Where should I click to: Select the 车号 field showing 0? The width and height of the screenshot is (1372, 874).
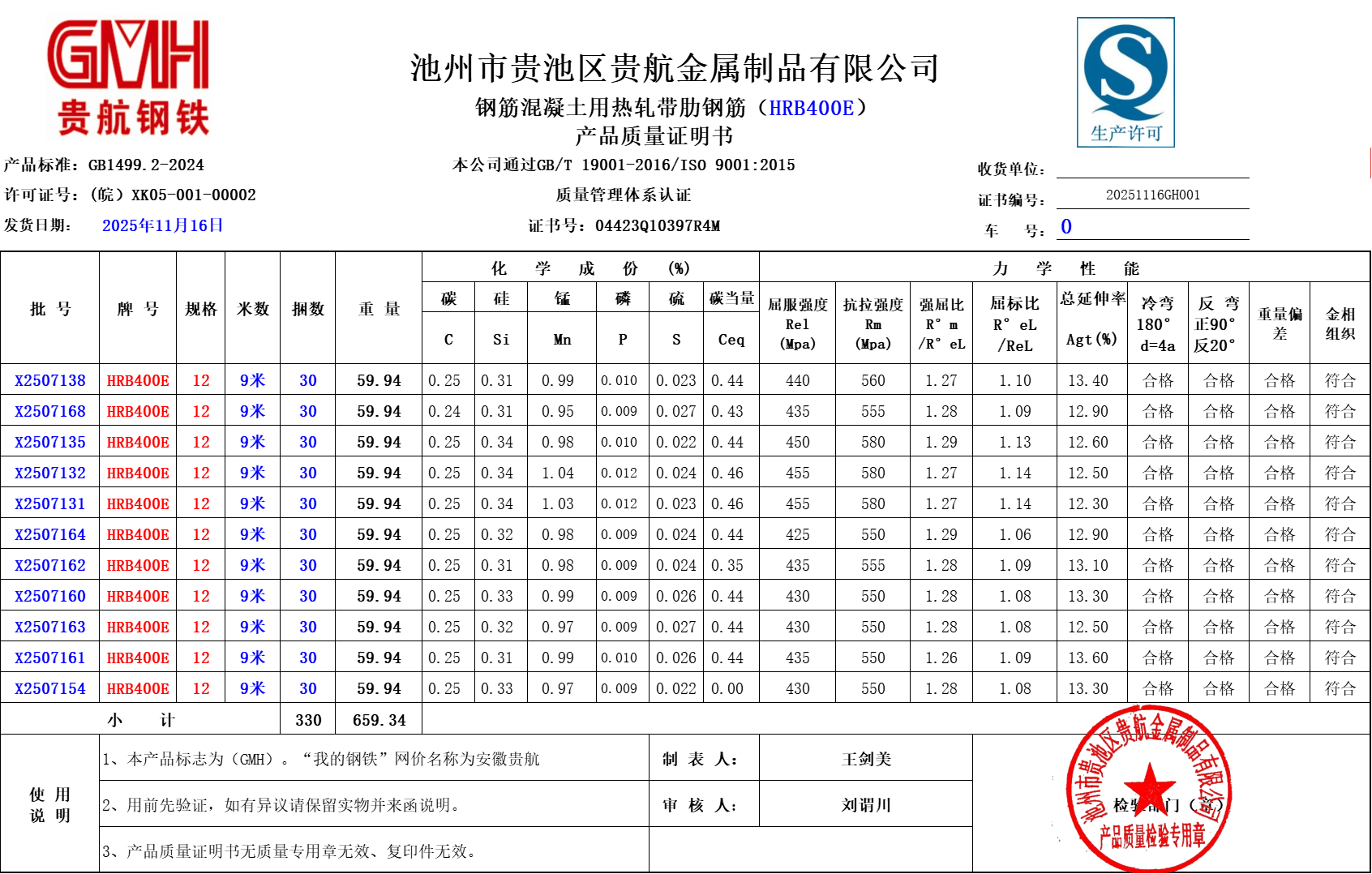[x=1151, y=227]
